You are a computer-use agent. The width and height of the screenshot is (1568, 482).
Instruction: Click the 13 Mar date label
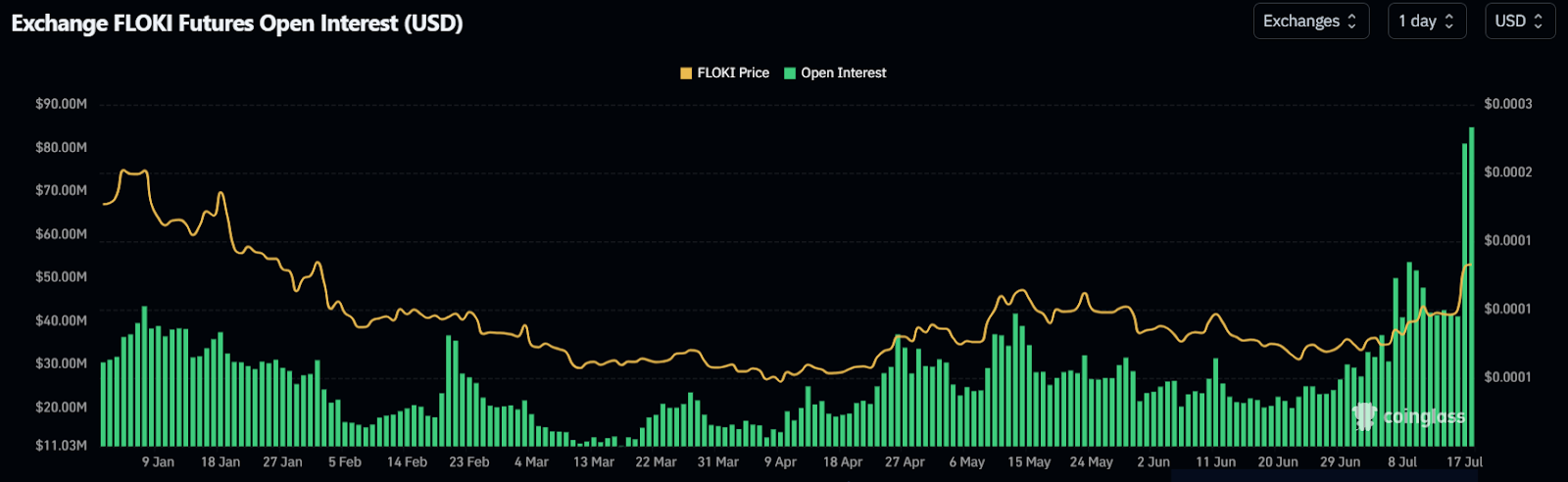[x=594, y=461]
